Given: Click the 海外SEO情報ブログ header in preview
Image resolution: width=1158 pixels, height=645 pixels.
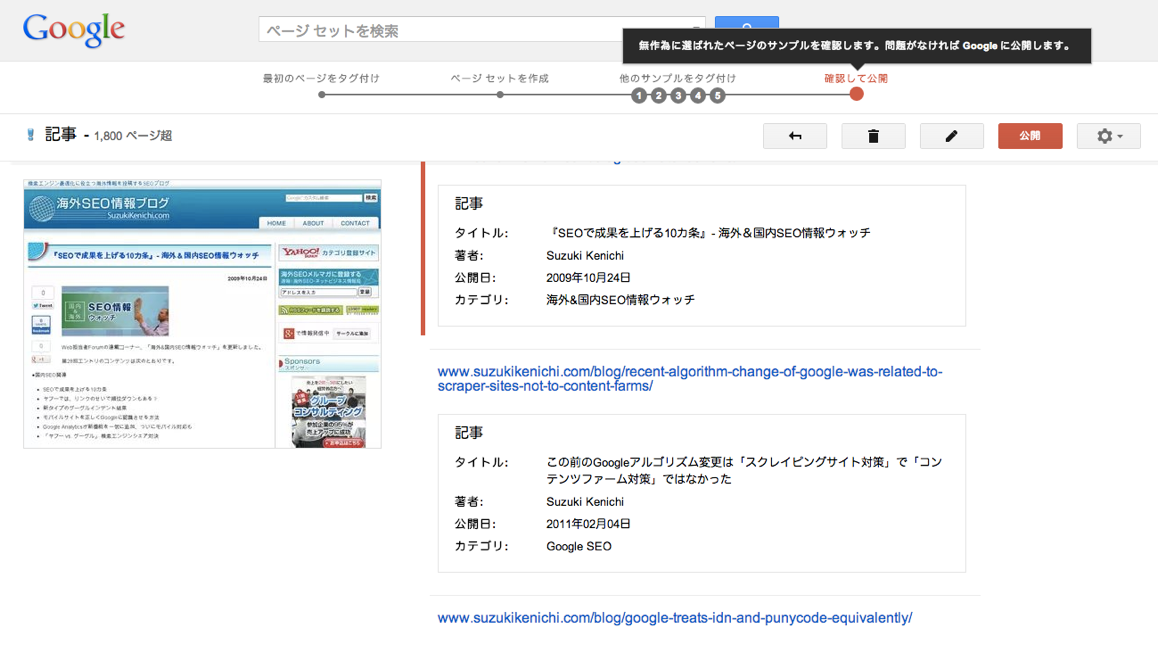Looking at the screenshot, I should (x=112, y=204).
